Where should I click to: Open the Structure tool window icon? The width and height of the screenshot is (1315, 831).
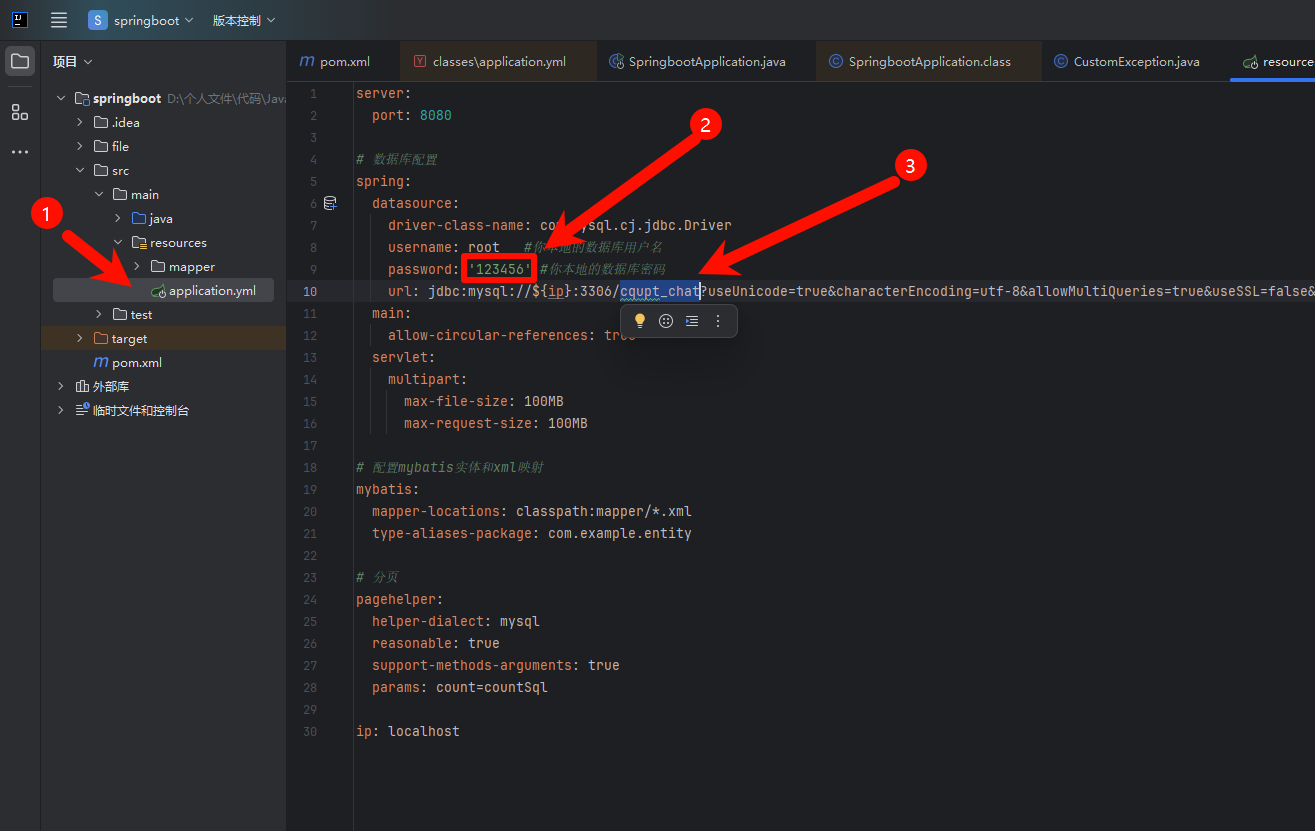20,112
